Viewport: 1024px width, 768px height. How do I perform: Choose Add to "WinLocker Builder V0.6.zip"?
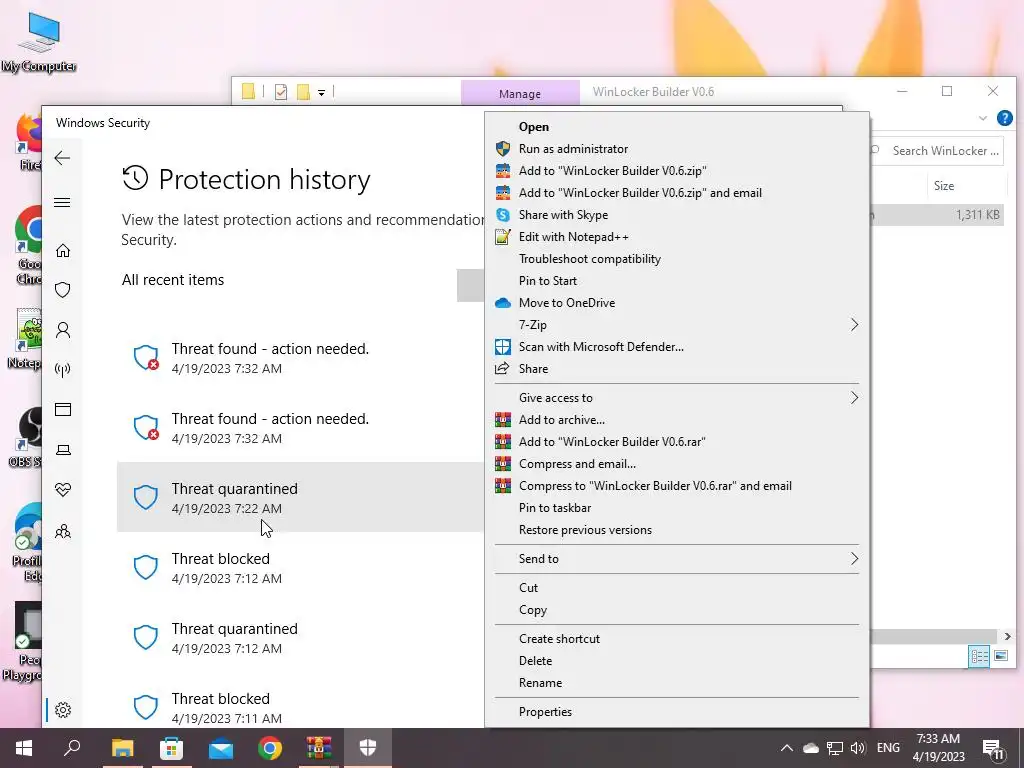[677, 171]
